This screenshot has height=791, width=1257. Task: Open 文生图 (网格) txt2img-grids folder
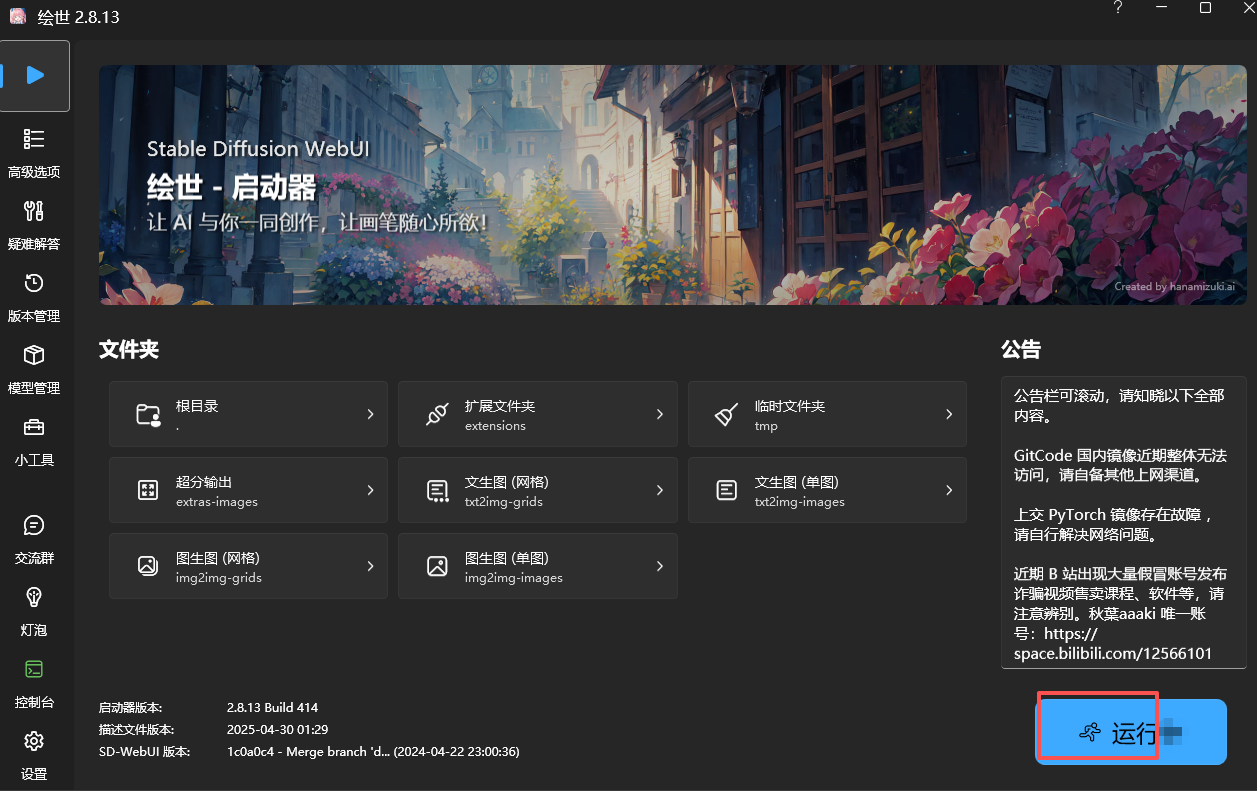tap(537, 490)
